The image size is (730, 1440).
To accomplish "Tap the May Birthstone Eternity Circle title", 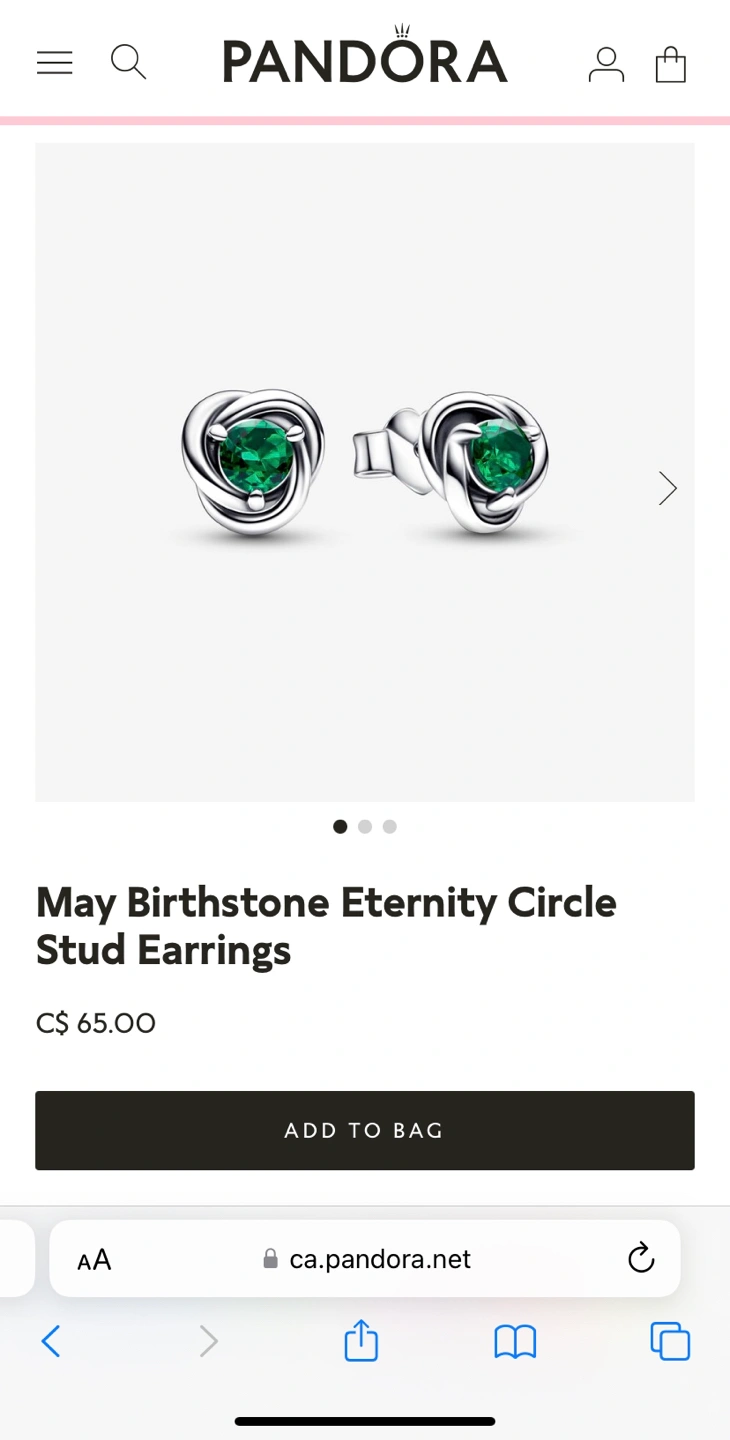I will (x=326, y=926).
